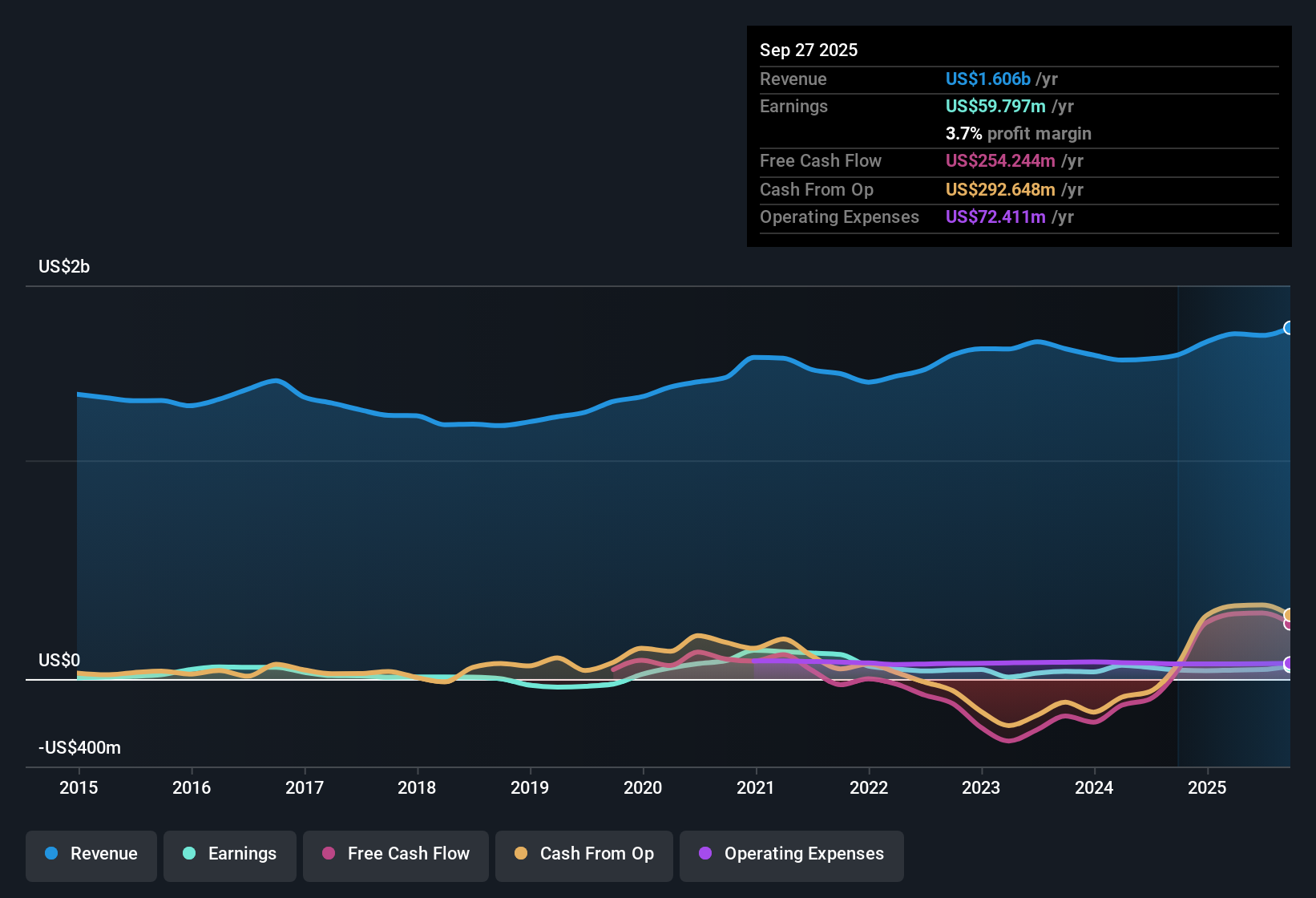Click the Sep 27 2025 tooltip header

click(x=809, y=50)
